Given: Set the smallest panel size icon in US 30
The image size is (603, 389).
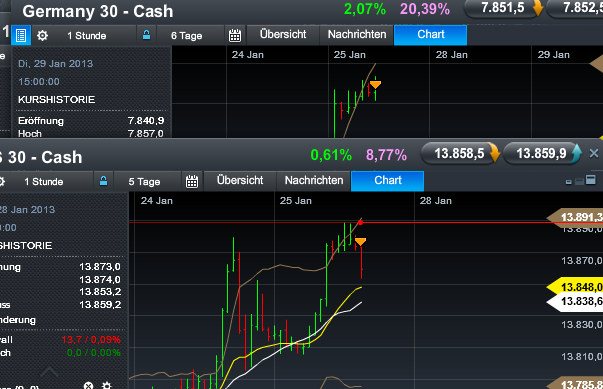Looking at the screenshot, I should 569,182.
